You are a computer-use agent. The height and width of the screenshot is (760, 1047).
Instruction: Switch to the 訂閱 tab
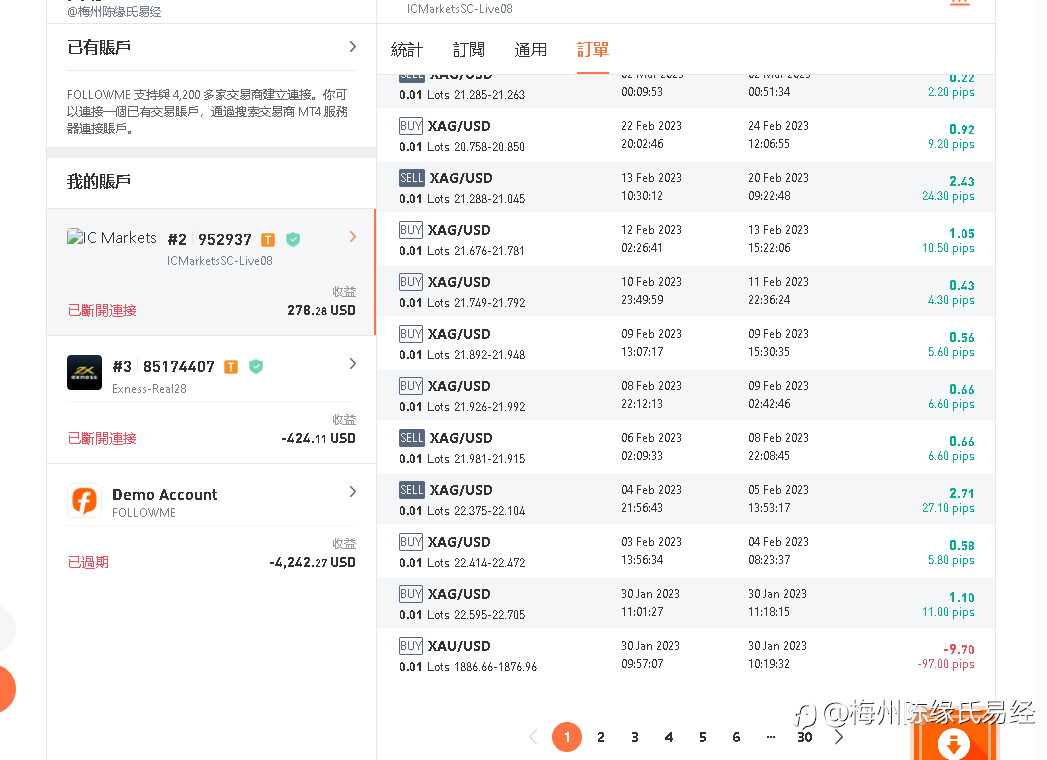click(x=469, y=49)
